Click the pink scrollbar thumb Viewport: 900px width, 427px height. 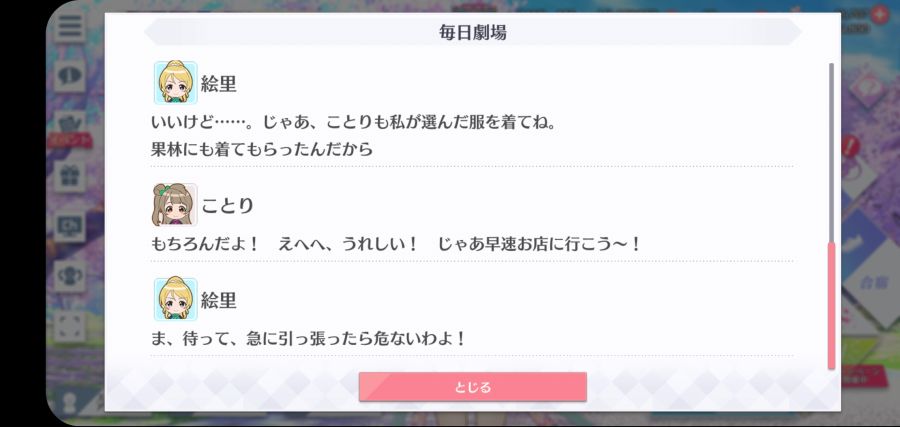[x=831, y=305]
